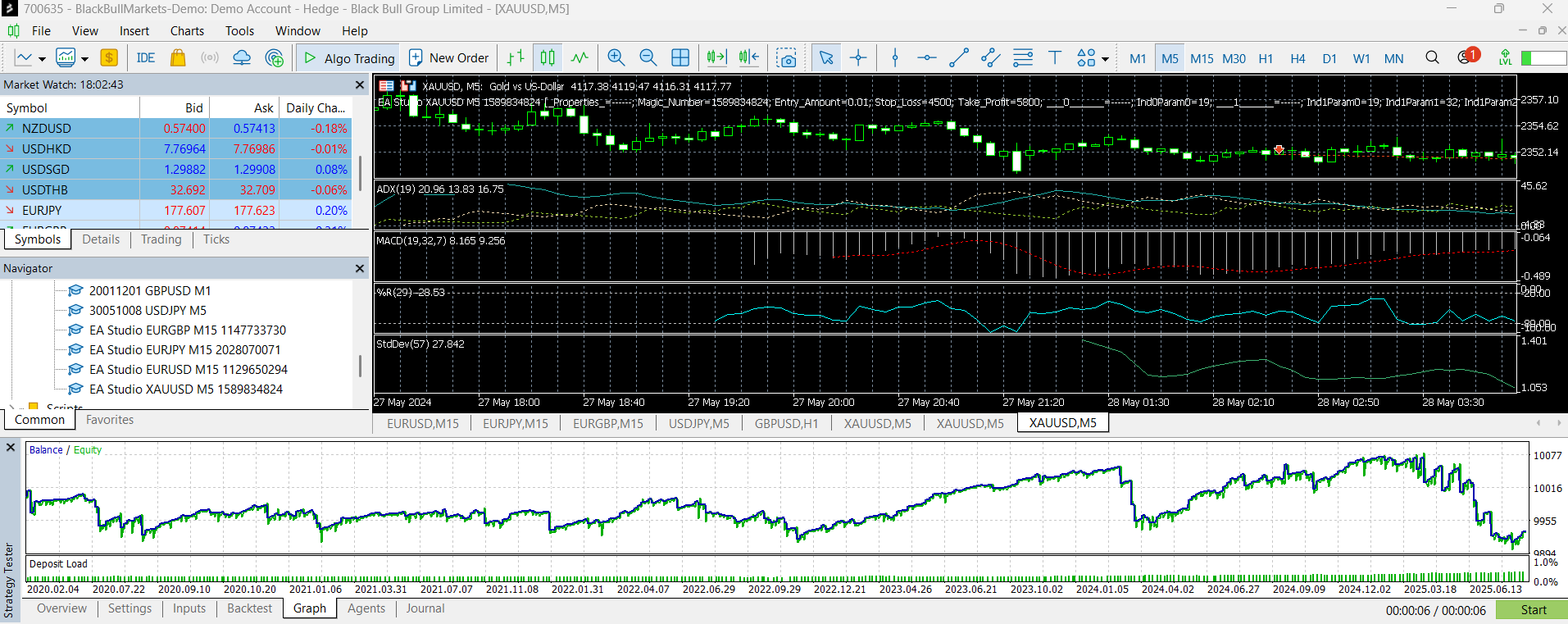Click the New Order button

[448, 57]
